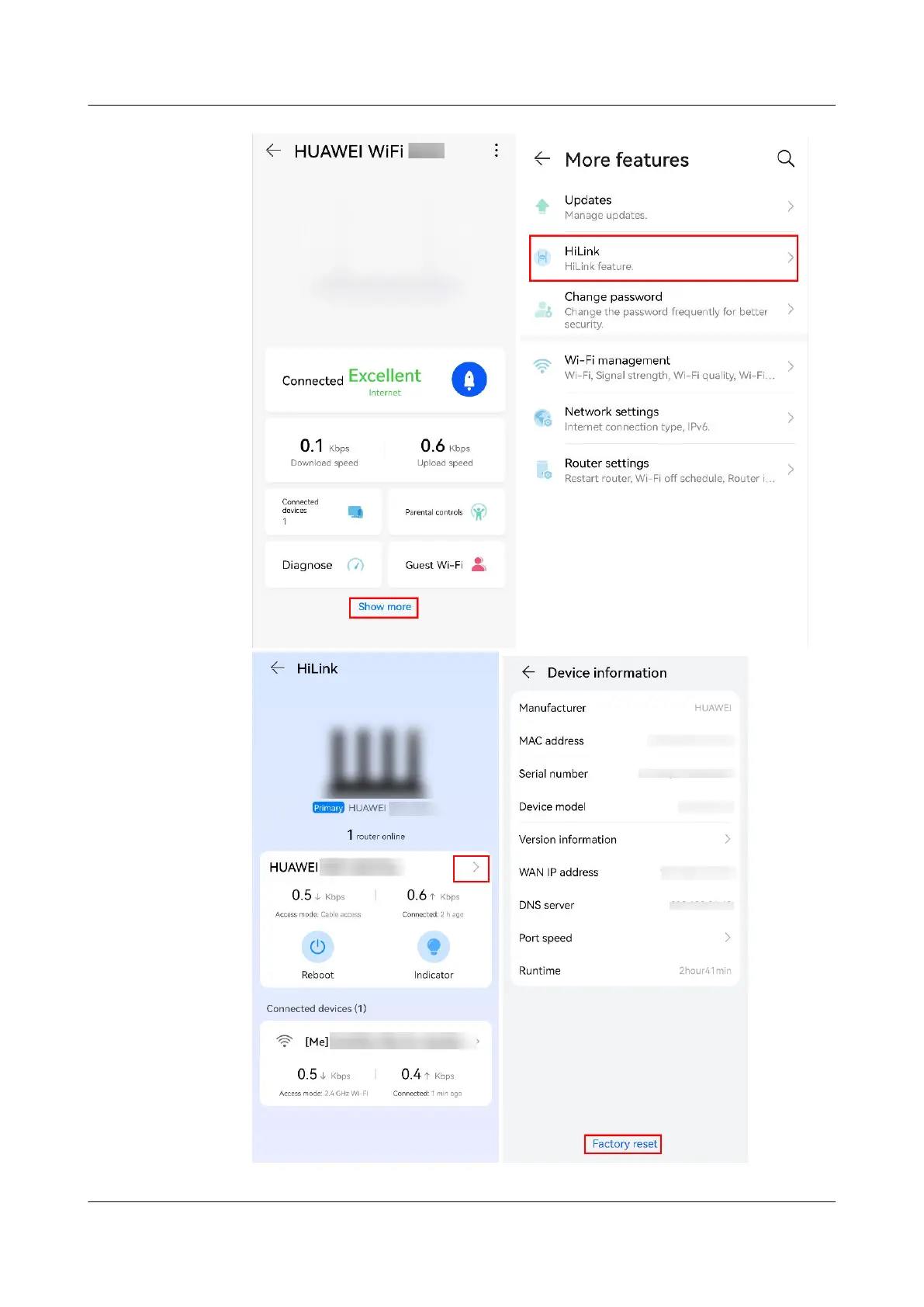Go back from Device information screen

pyautogui.click(x=528, y=672)
